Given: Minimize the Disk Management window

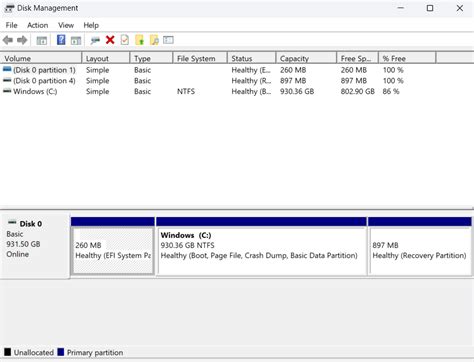Looking at the screenshot, I should [401, 8].
